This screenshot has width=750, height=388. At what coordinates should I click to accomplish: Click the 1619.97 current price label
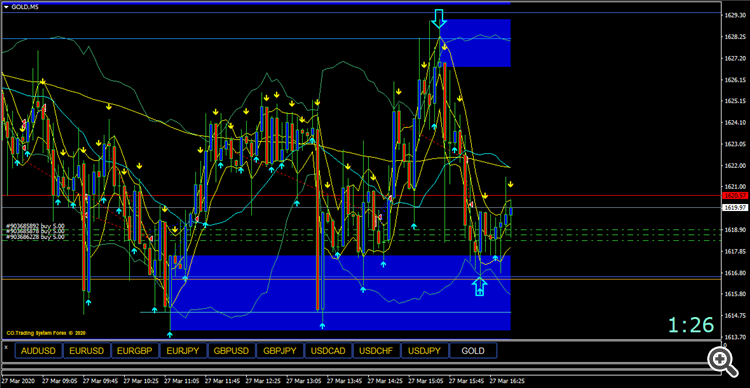pyautogui.click(x=736, y=208)
